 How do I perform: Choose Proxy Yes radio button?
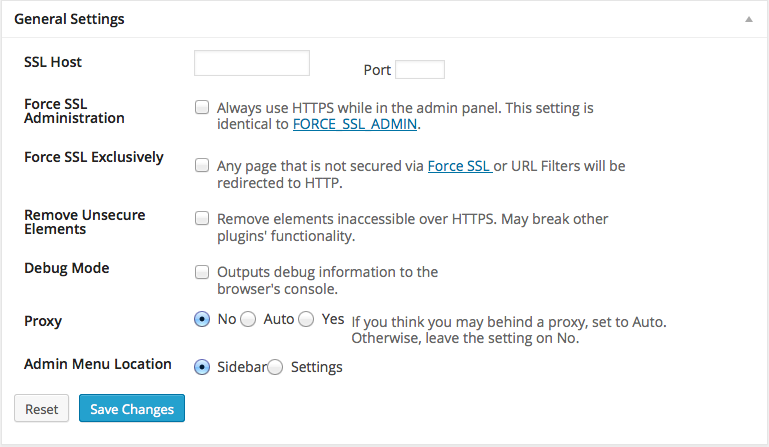(x=306, y=319)
